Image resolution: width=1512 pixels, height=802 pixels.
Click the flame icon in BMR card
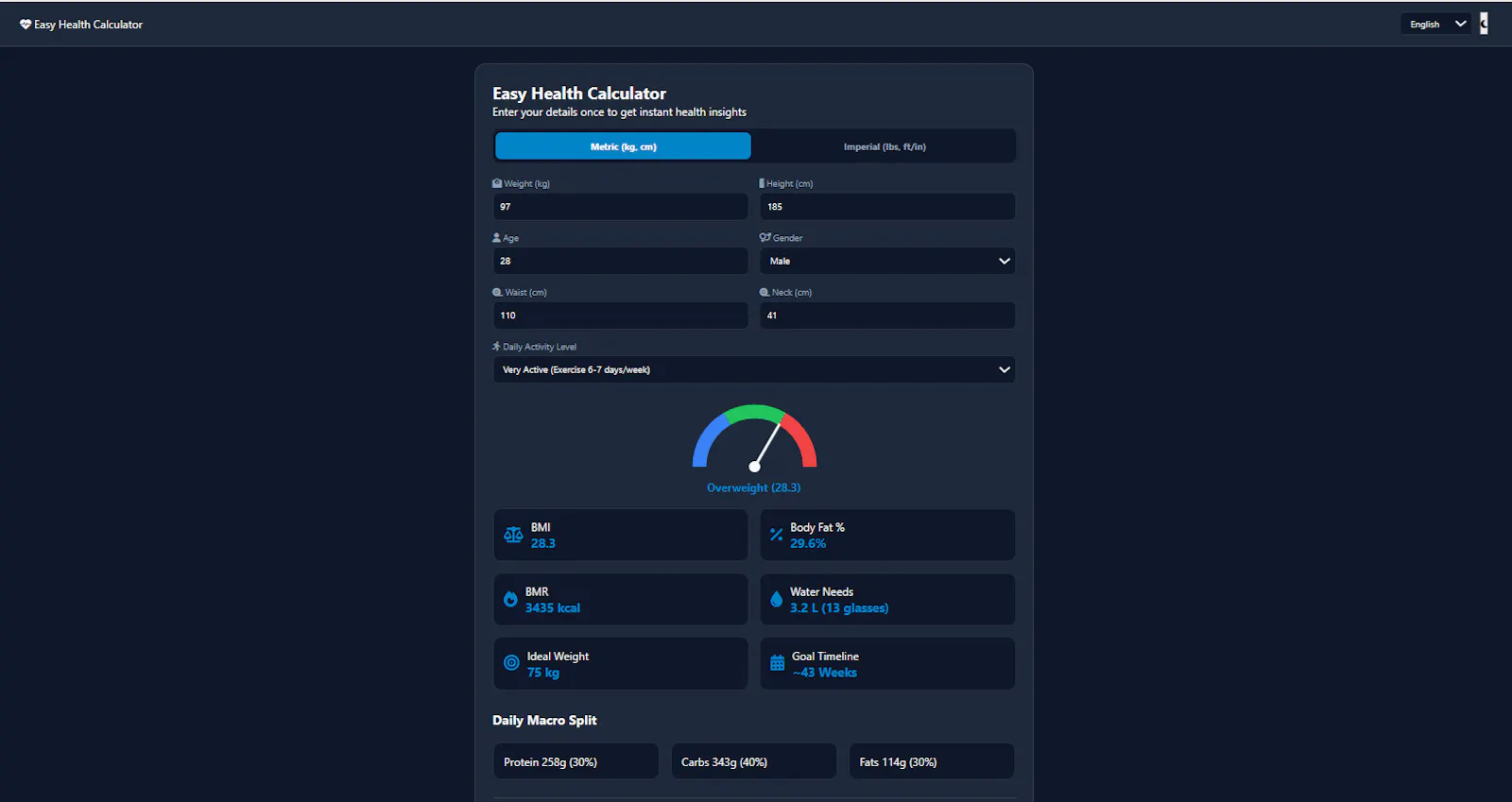(510, 599)
